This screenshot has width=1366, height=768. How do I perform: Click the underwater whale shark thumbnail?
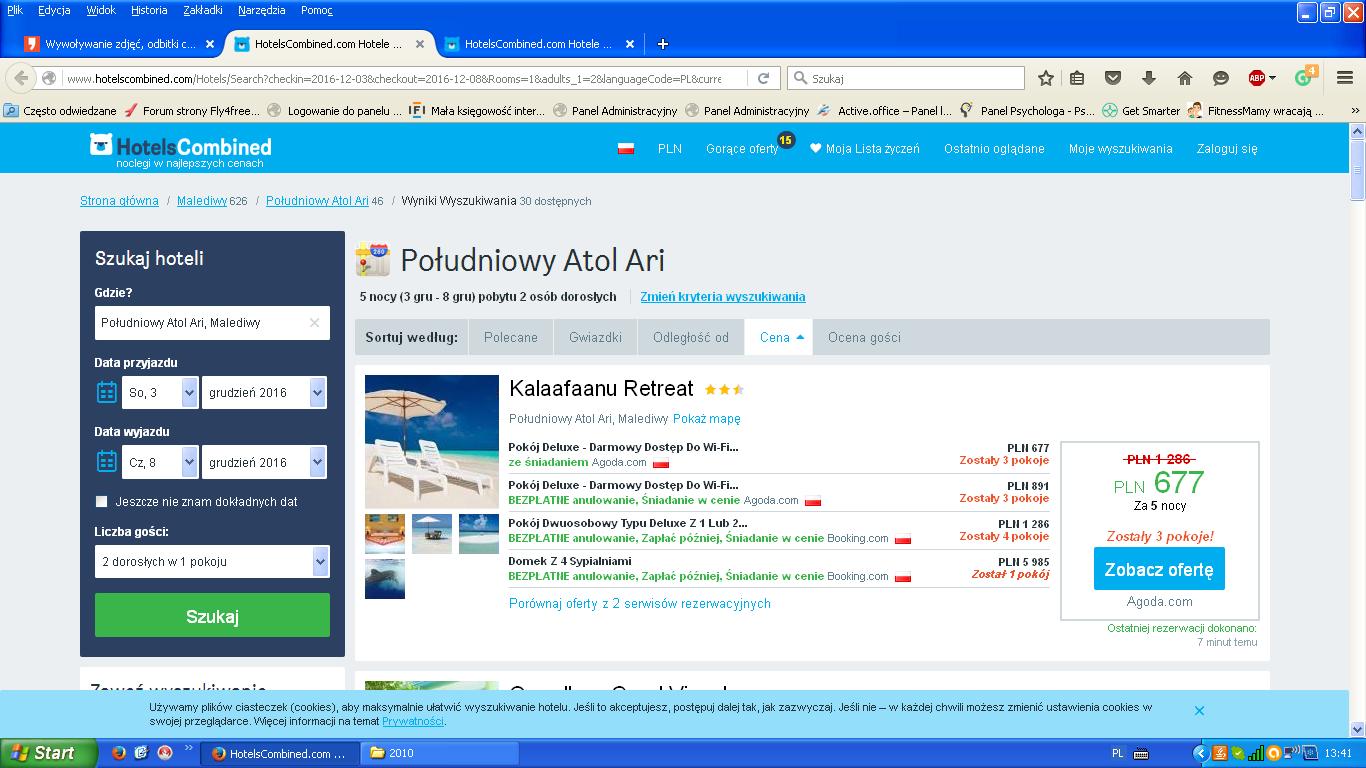(385, 579)
